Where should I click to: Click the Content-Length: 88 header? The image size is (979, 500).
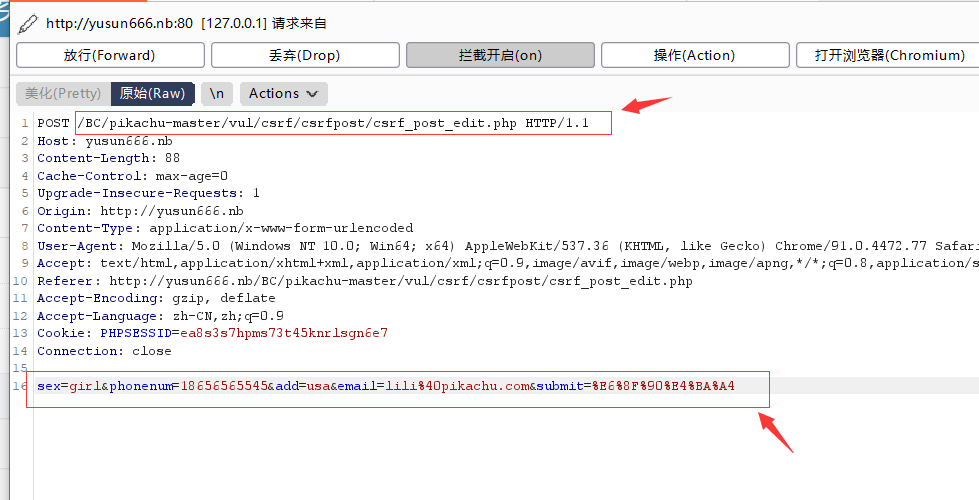click(109, 159)
